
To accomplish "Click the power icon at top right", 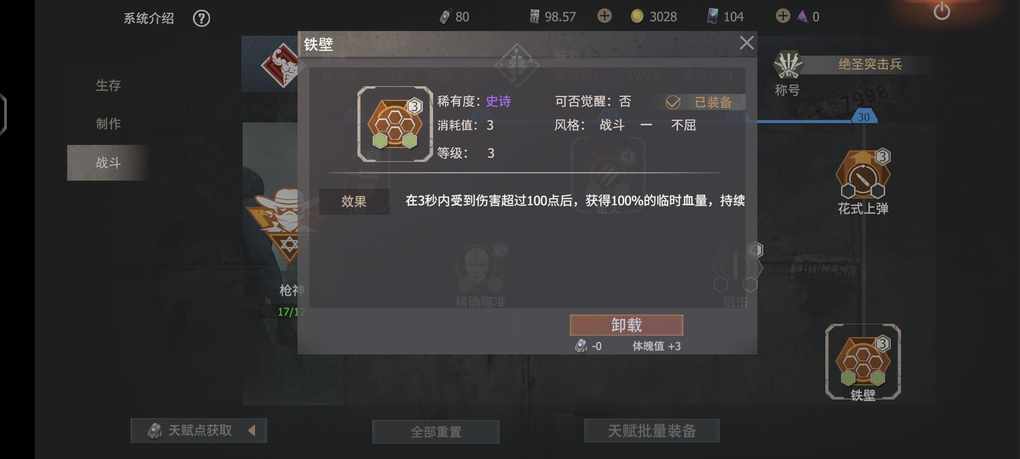I will click(941, 11).
